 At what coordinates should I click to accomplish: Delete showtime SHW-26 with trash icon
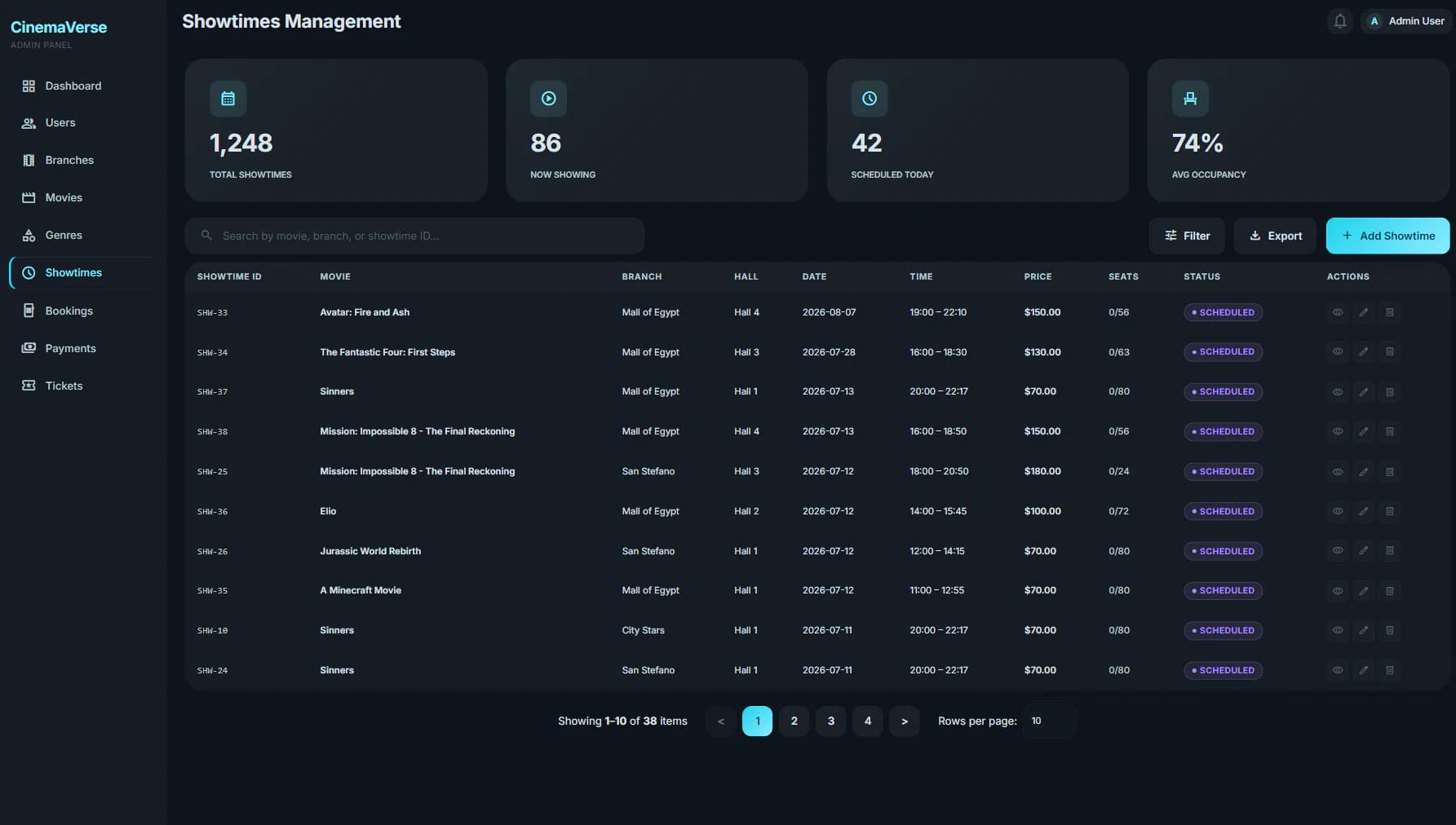pos(1390,551)
